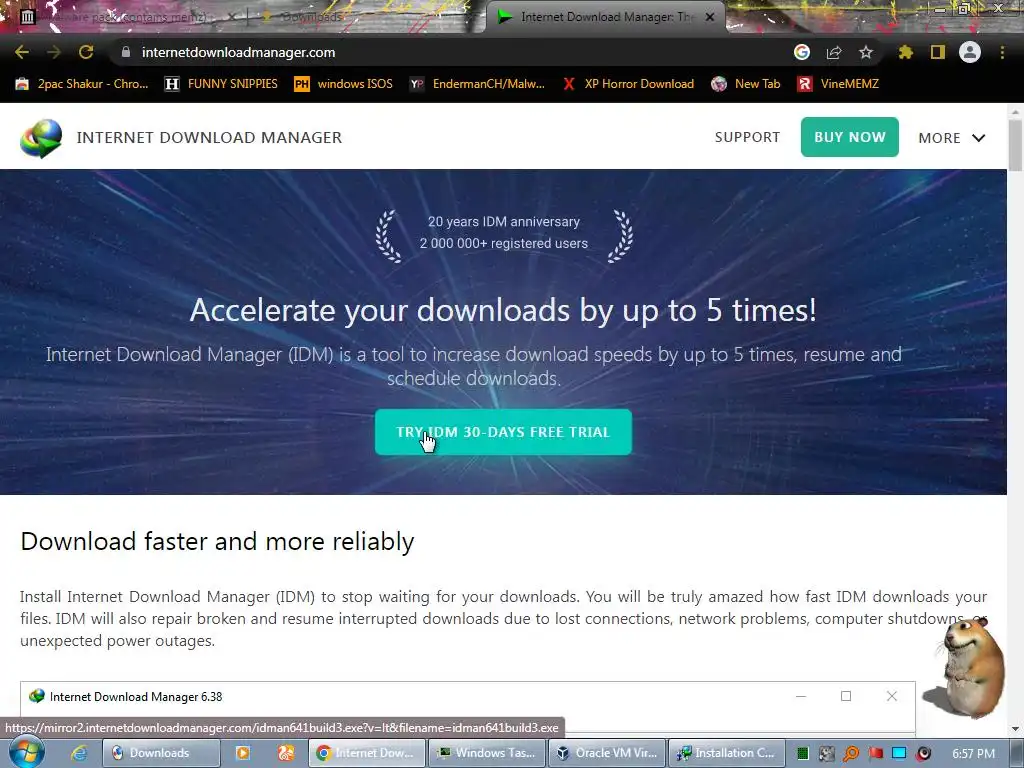Click 'Download faster and more reliably' heading

click(217, 541)
